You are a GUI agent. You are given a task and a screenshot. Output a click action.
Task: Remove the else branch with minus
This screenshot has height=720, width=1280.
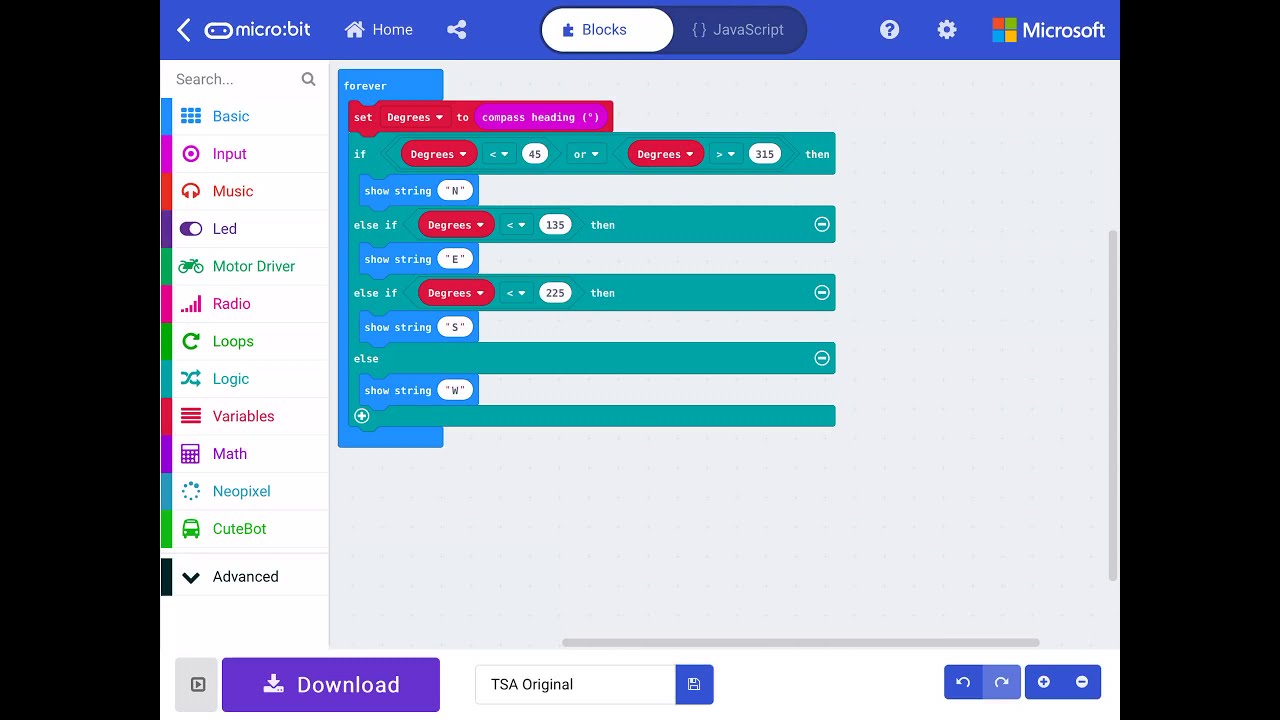click(822, 358)
